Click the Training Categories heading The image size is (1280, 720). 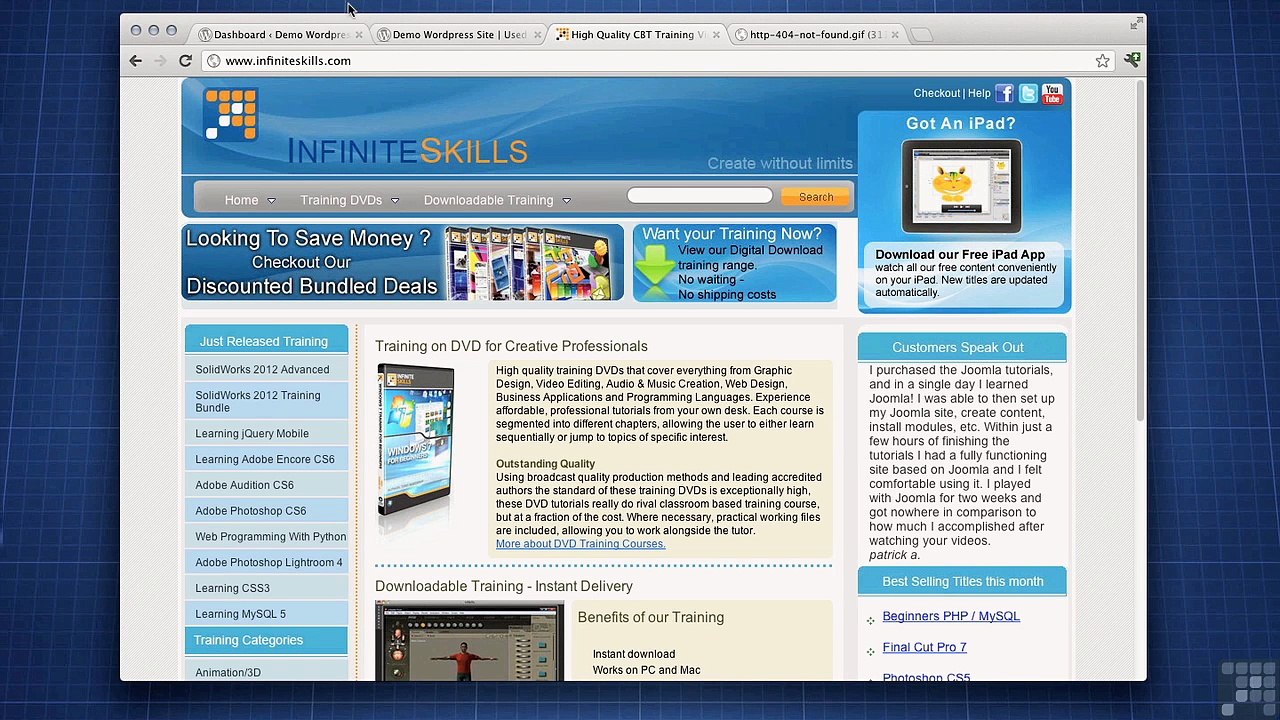tap(248, 640)
